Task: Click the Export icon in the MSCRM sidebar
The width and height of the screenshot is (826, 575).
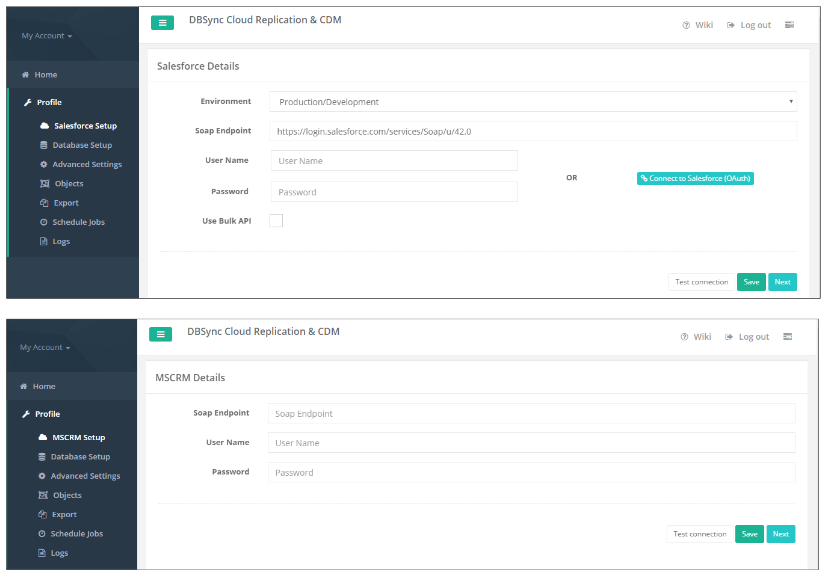Action: tap(42, 514)
